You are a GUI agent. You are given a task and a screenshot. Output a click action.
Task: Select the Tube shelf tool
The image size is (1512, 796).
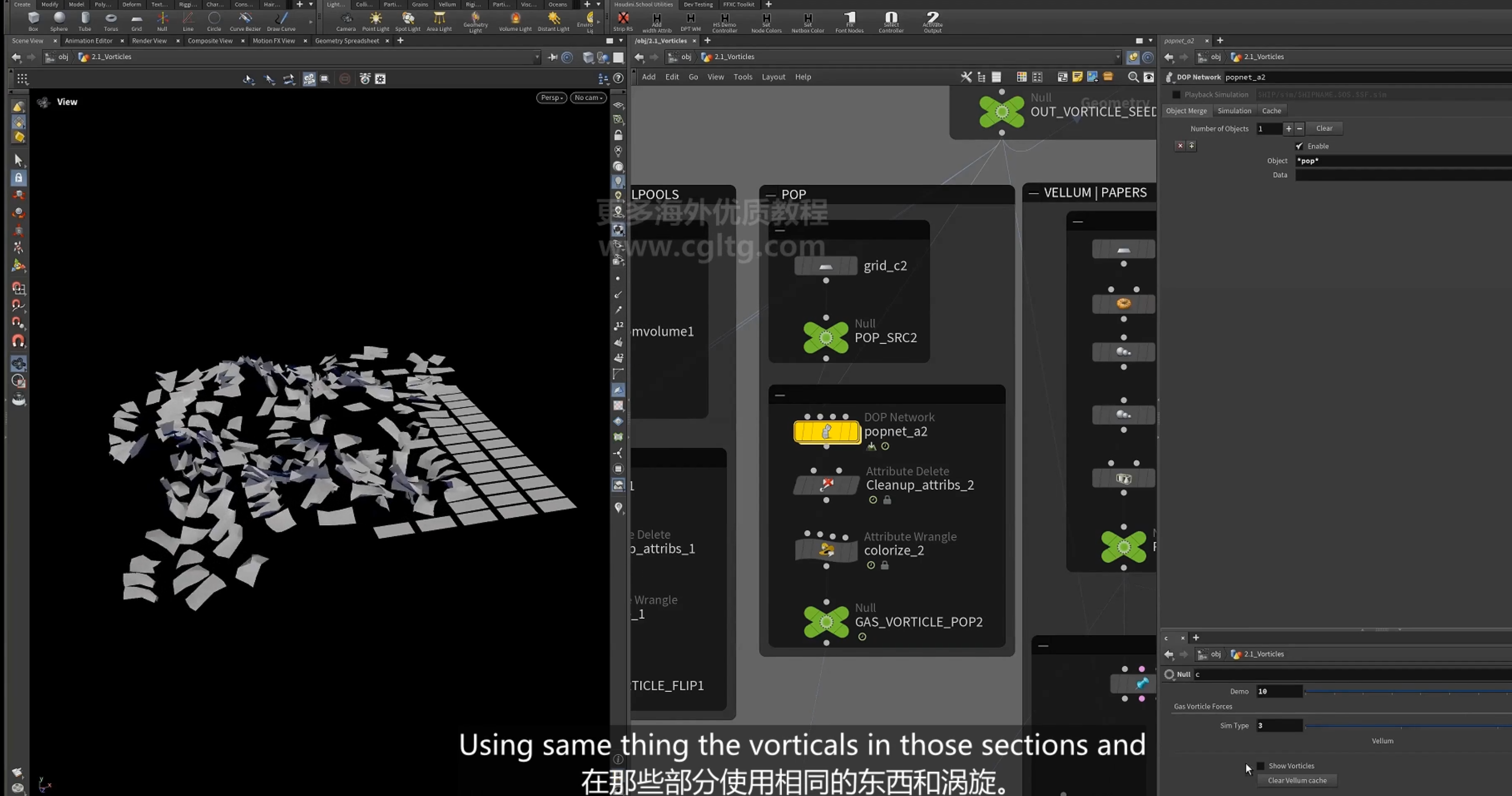(x=85, y=21)
